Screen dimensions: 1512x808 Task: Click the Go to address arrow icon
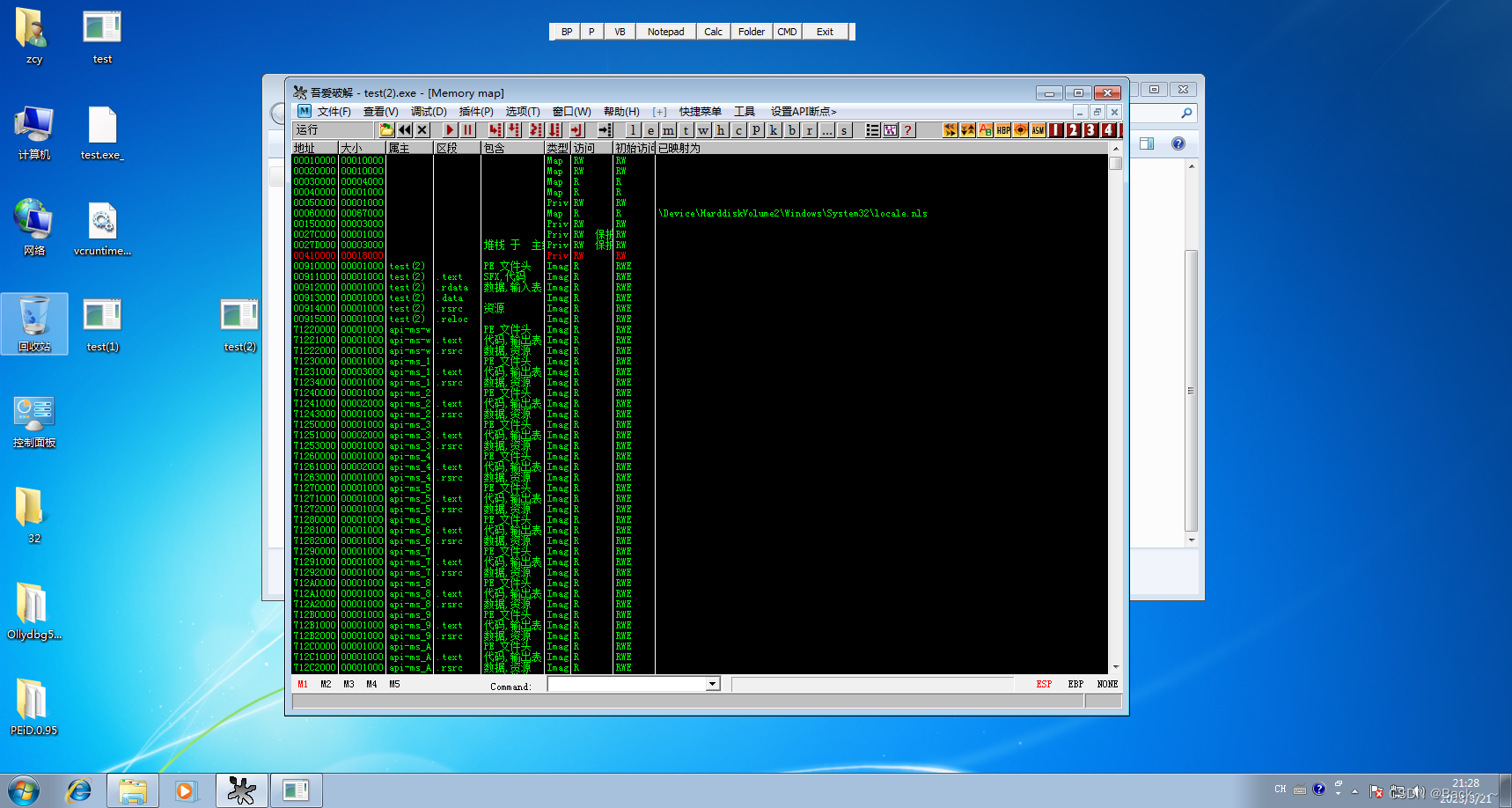tap(605, 130)
